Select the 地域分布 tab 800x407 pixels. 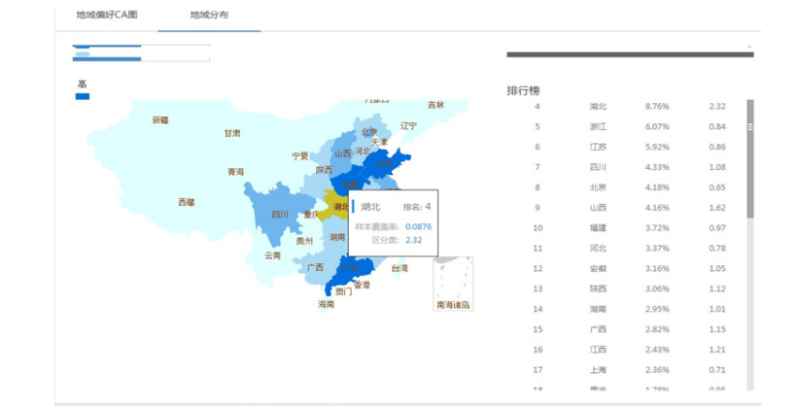[x=208, y=16]
